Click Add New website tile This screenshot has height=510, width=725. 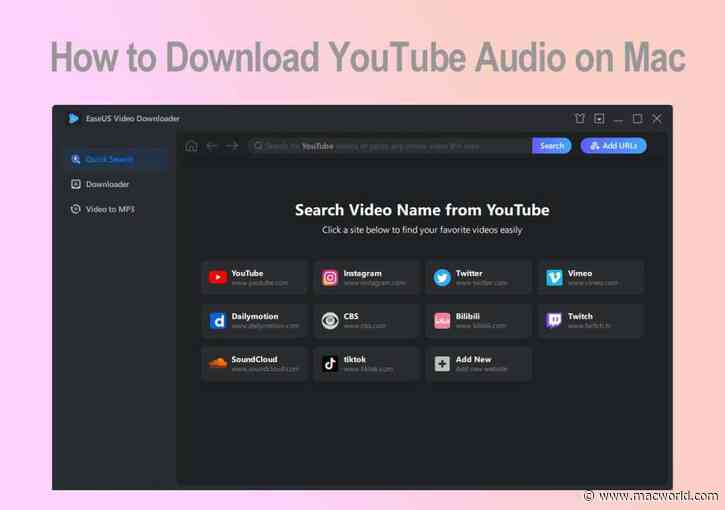pyautogui.click(x=479, y=363)
